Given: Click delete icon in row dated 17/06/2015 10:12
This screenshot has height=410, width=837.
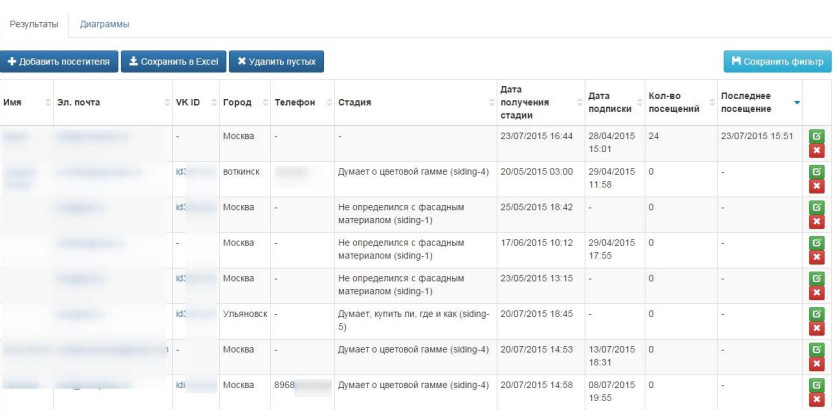Looking at the screenshot, I should tap(817, 258).
